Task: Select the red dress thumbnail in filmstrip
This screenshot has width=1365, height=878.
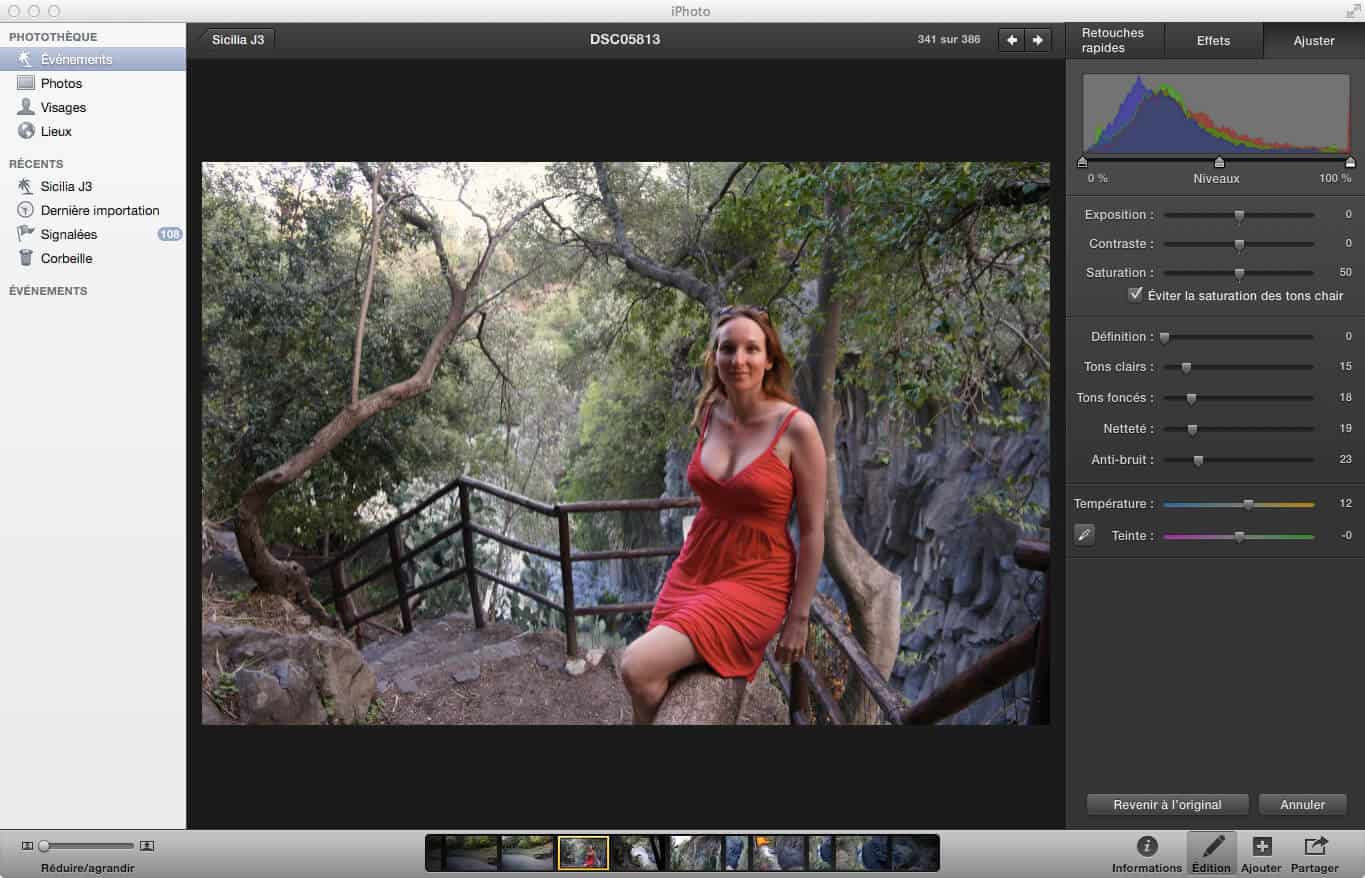Action: click(583, 853)
